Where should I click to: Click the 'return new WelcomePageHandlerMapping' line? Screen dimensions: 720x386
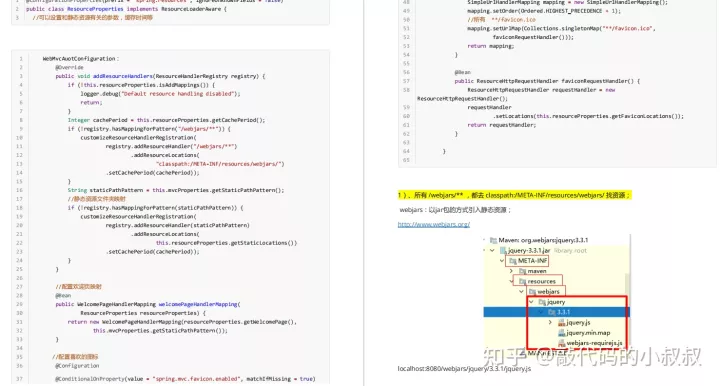182,322
